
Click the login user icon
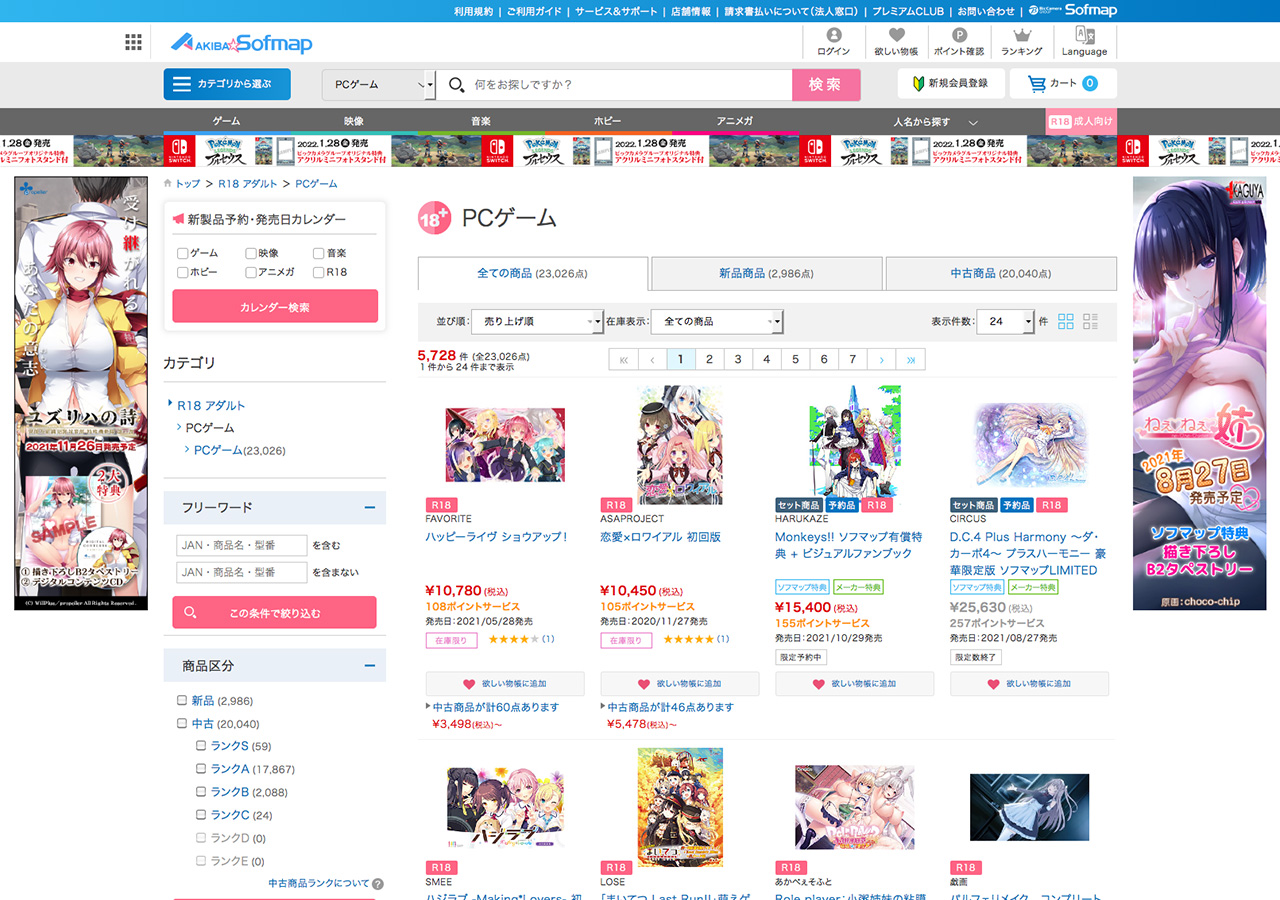(833, 36)
